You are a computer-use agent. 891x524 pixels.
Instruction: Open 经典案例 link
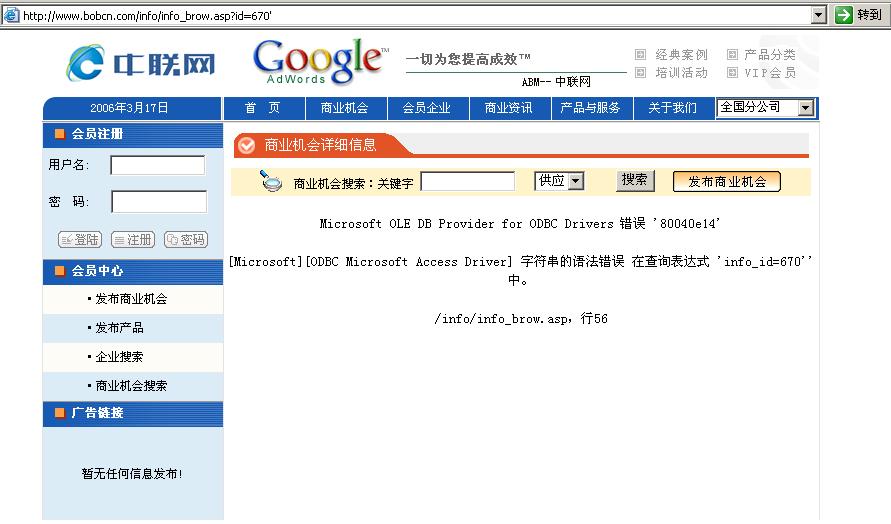click(x=681, y=55)
